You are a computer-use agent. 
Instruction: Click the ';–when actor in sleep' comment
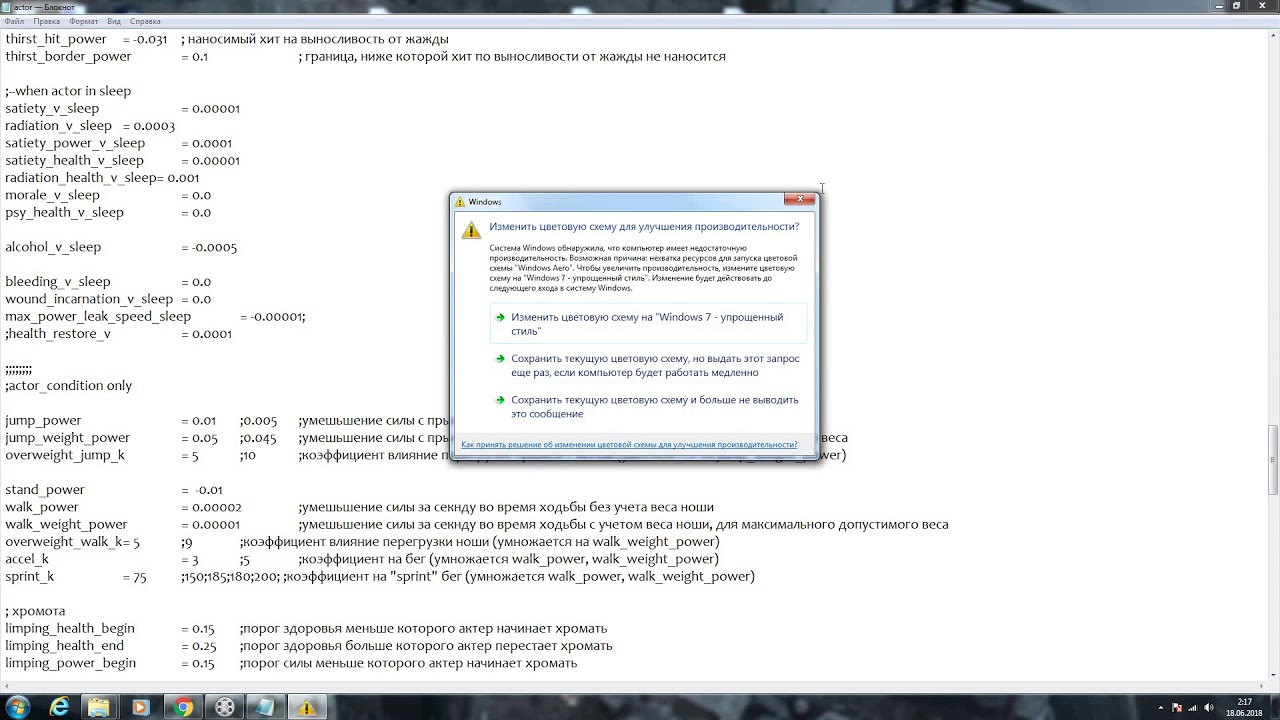point(68,91)
